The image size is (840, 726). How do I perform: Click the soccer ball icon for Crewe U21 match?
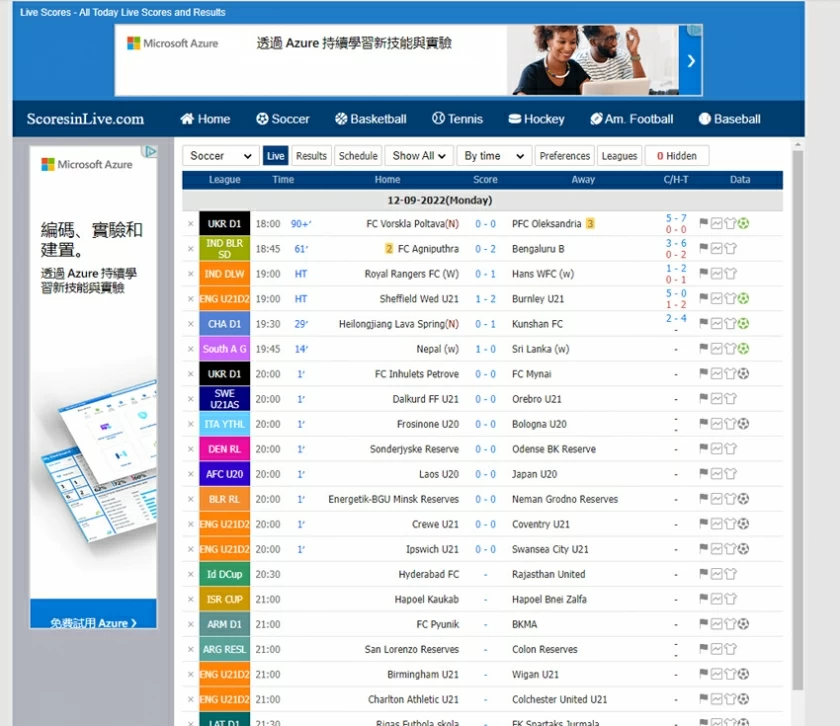coord(743,524)
